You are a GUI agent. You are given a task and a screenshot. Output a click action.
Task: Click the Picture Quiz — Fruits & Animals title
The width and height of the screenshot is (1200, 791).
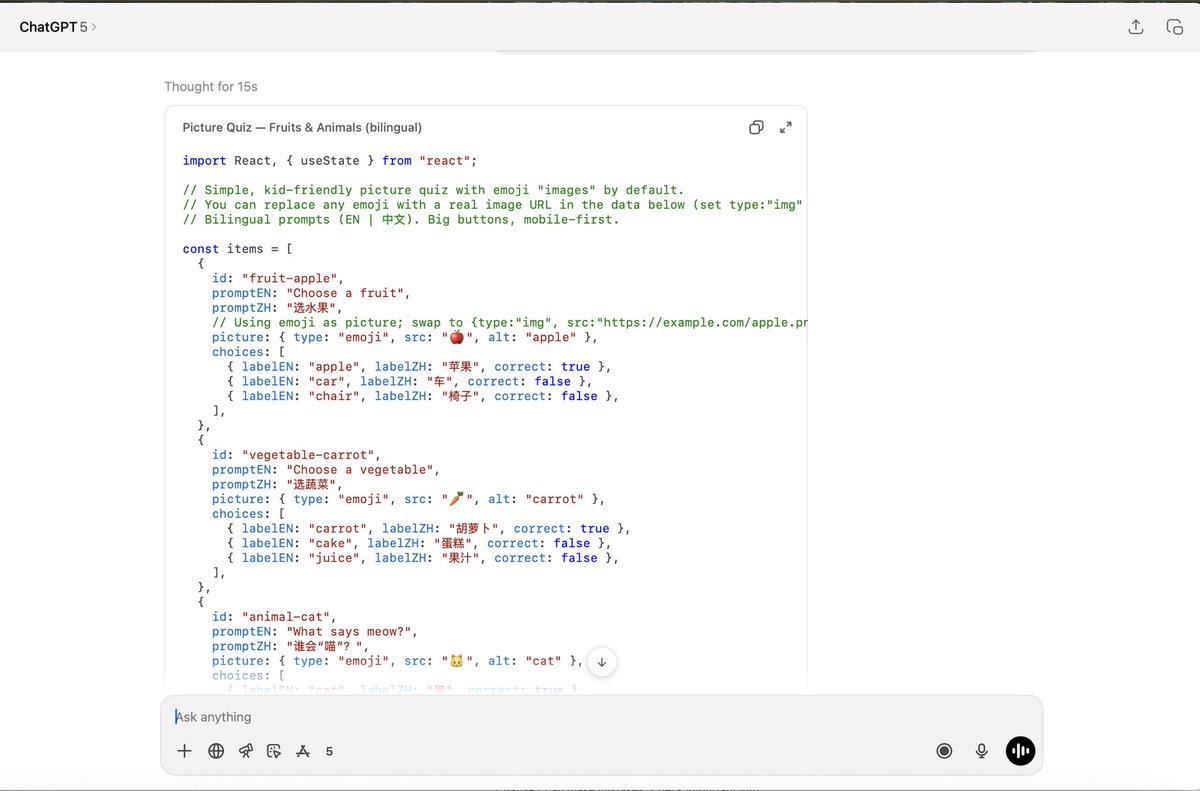pyautogui.click(x=302, y=127)
